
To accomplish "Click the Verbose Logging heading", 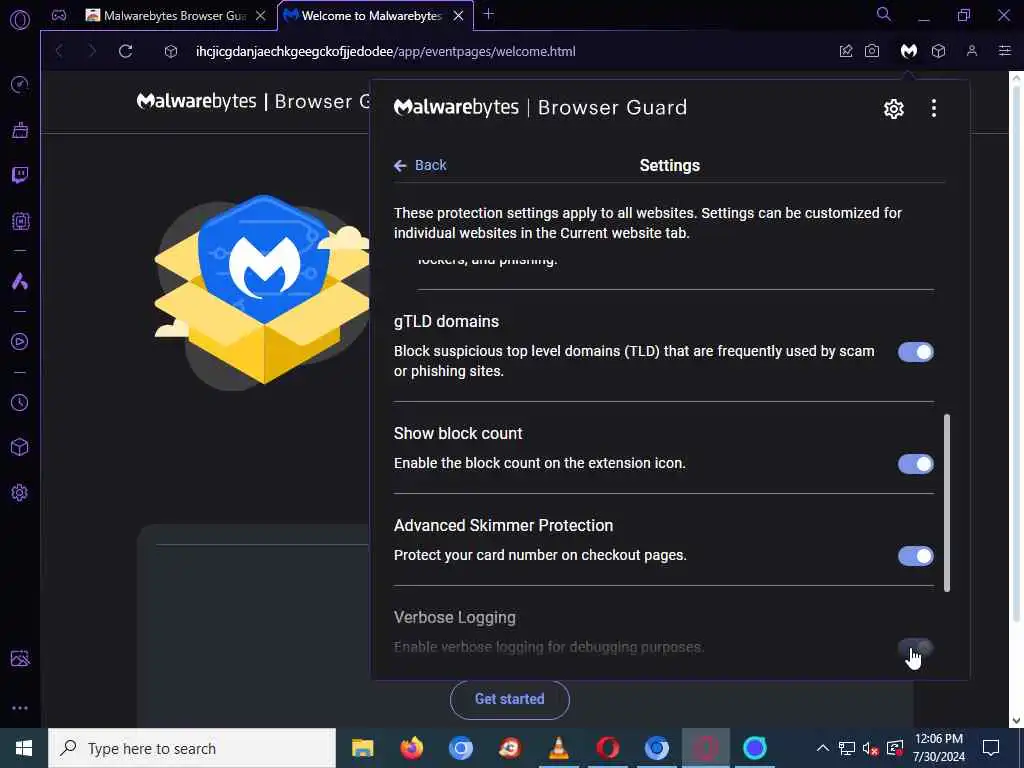I will tap(455, 618).
